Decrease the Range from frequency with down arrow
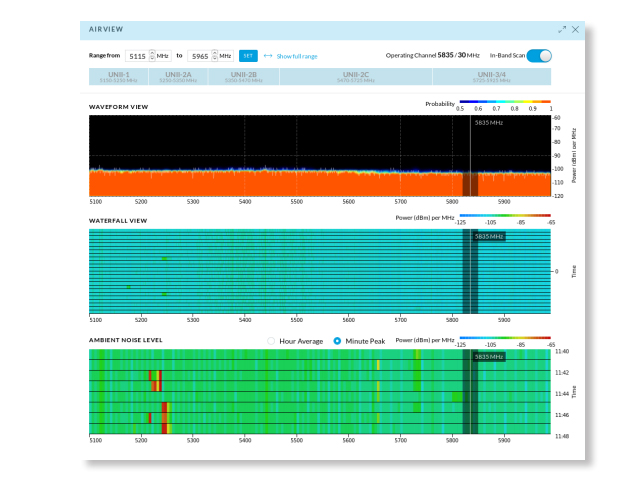Screen dimensions: 624x498 152,59
